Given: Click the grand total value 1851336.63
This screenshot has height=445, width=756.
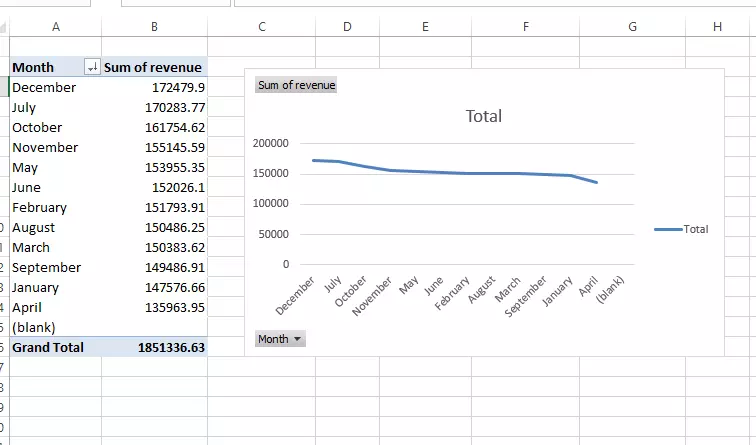Looking at the screenshot, I should 171,347.
